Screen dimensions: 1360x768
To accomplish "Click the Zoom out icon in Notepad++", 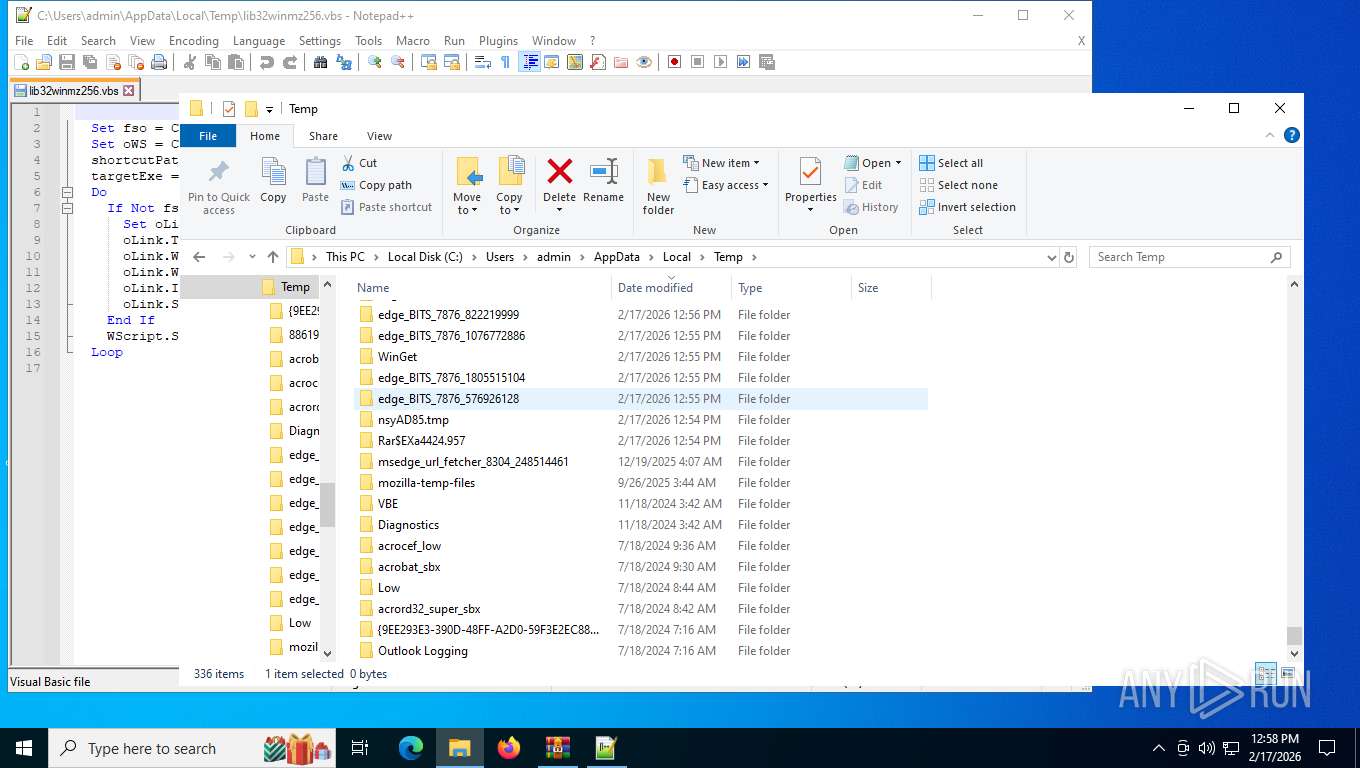I will 397,62.
